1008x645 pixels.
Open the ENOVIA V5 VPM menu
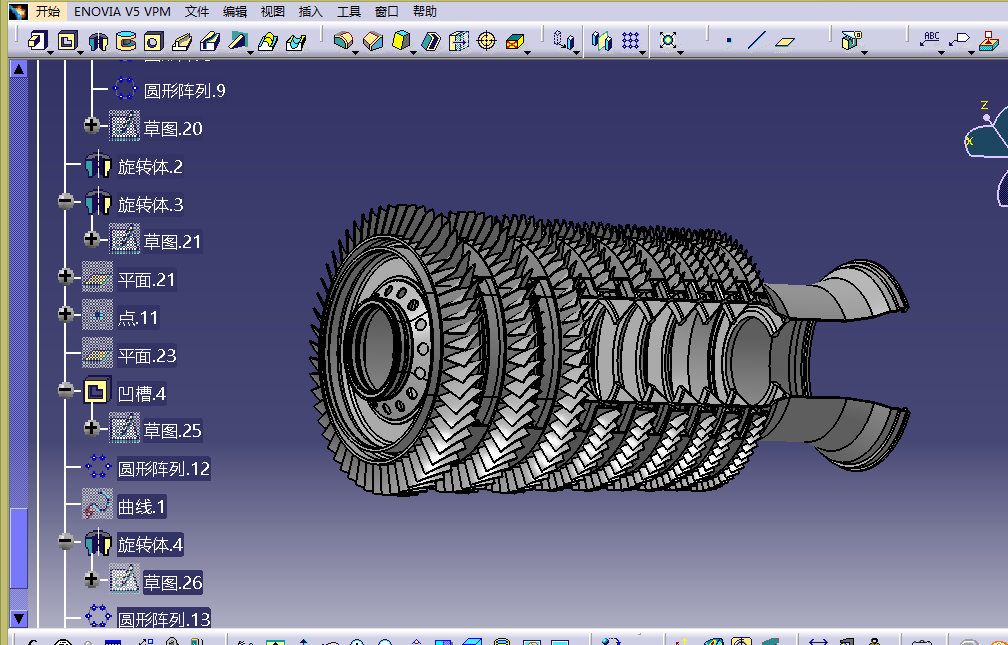(122, 11)
